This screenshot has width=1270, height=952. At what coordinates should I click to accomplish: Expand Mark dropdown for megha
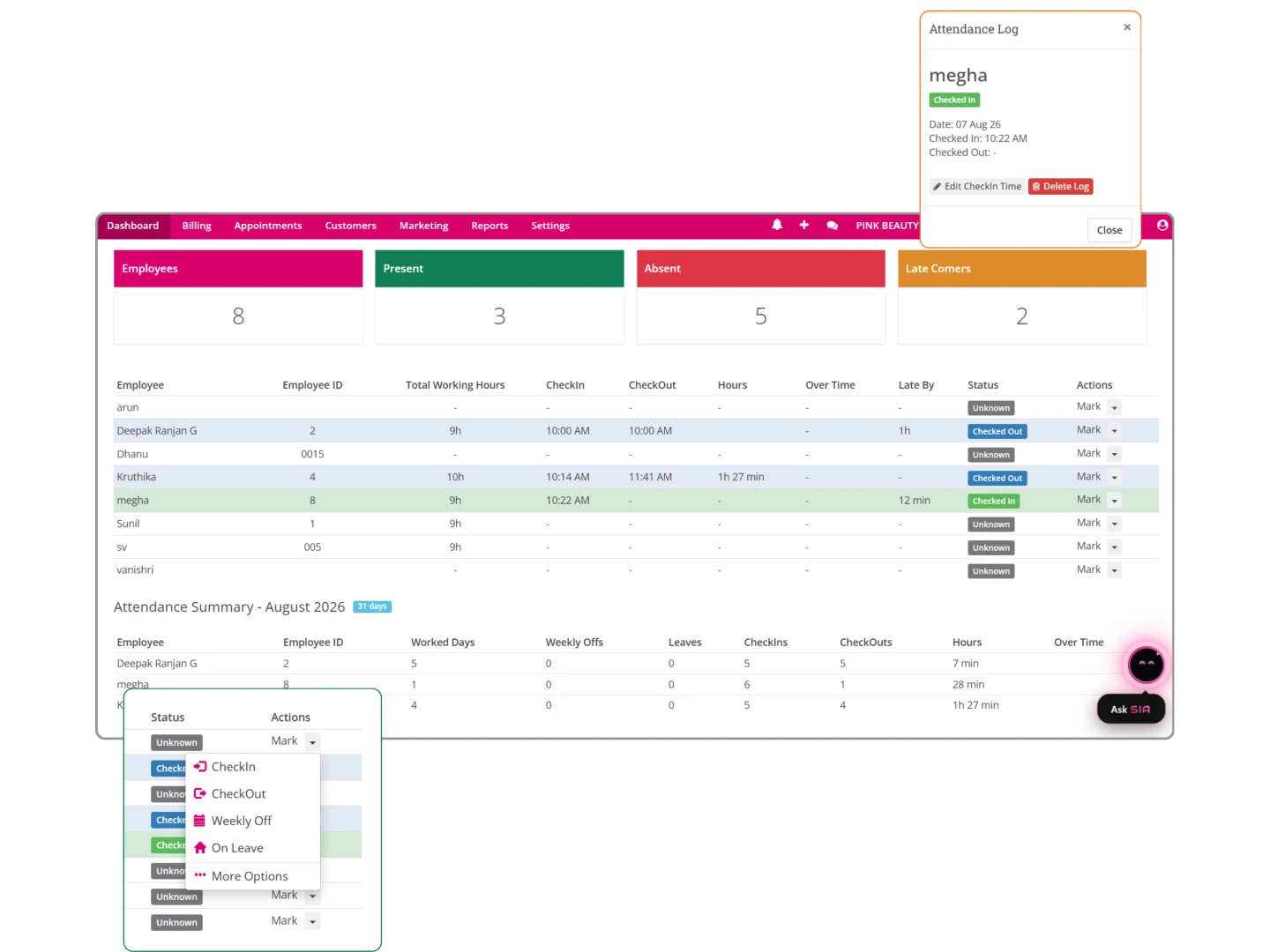[x=1115, y=500]
